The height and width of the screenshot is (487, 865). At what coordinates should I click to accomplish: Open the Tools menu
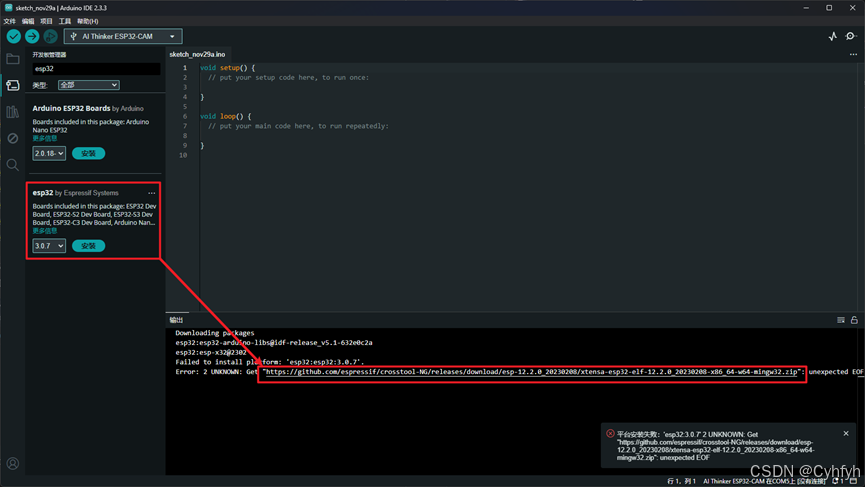coord(65,21)
